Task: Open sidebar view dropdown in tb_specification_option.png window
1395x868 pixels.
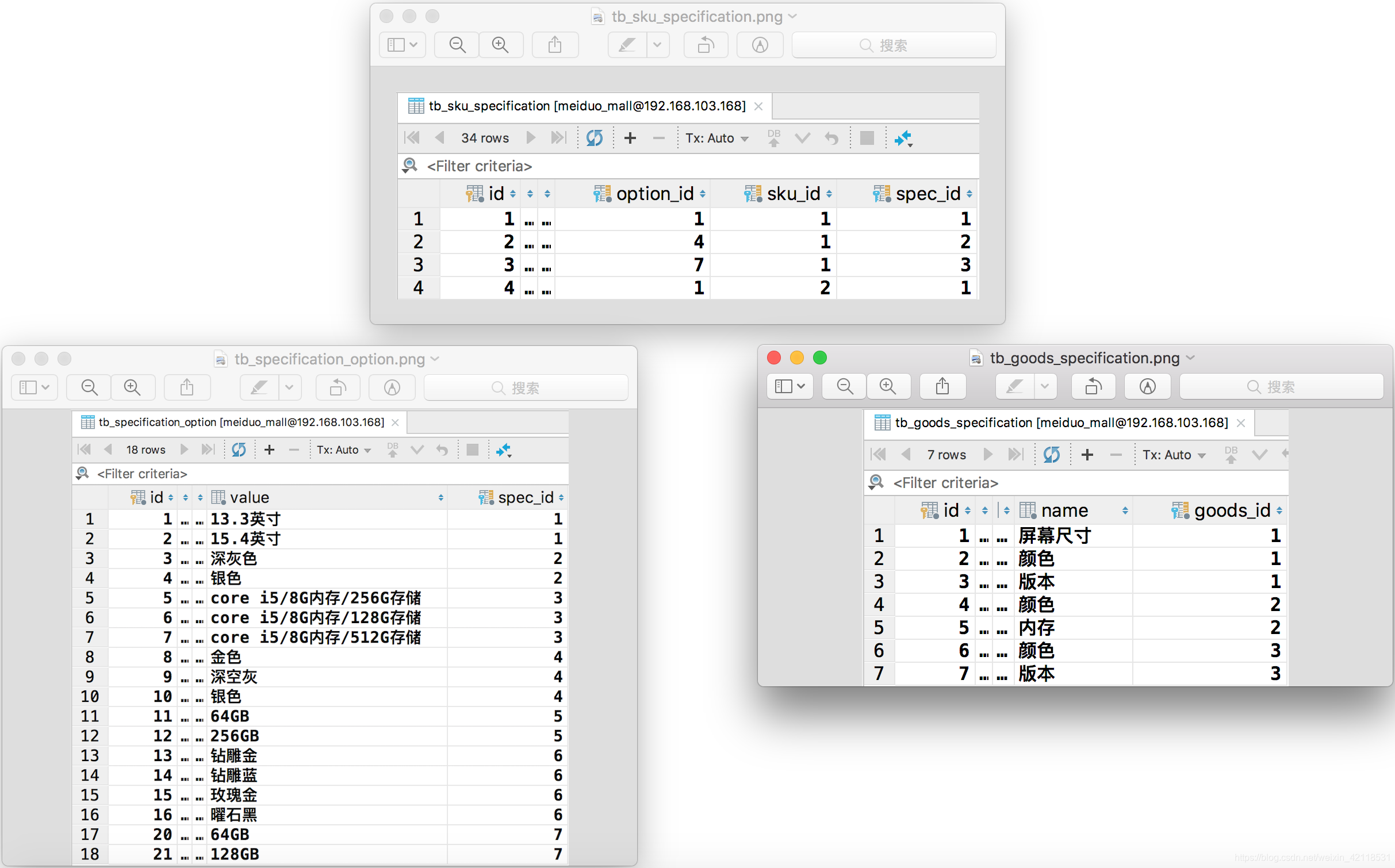Action: pyautogui.click(x=35, y=387)
